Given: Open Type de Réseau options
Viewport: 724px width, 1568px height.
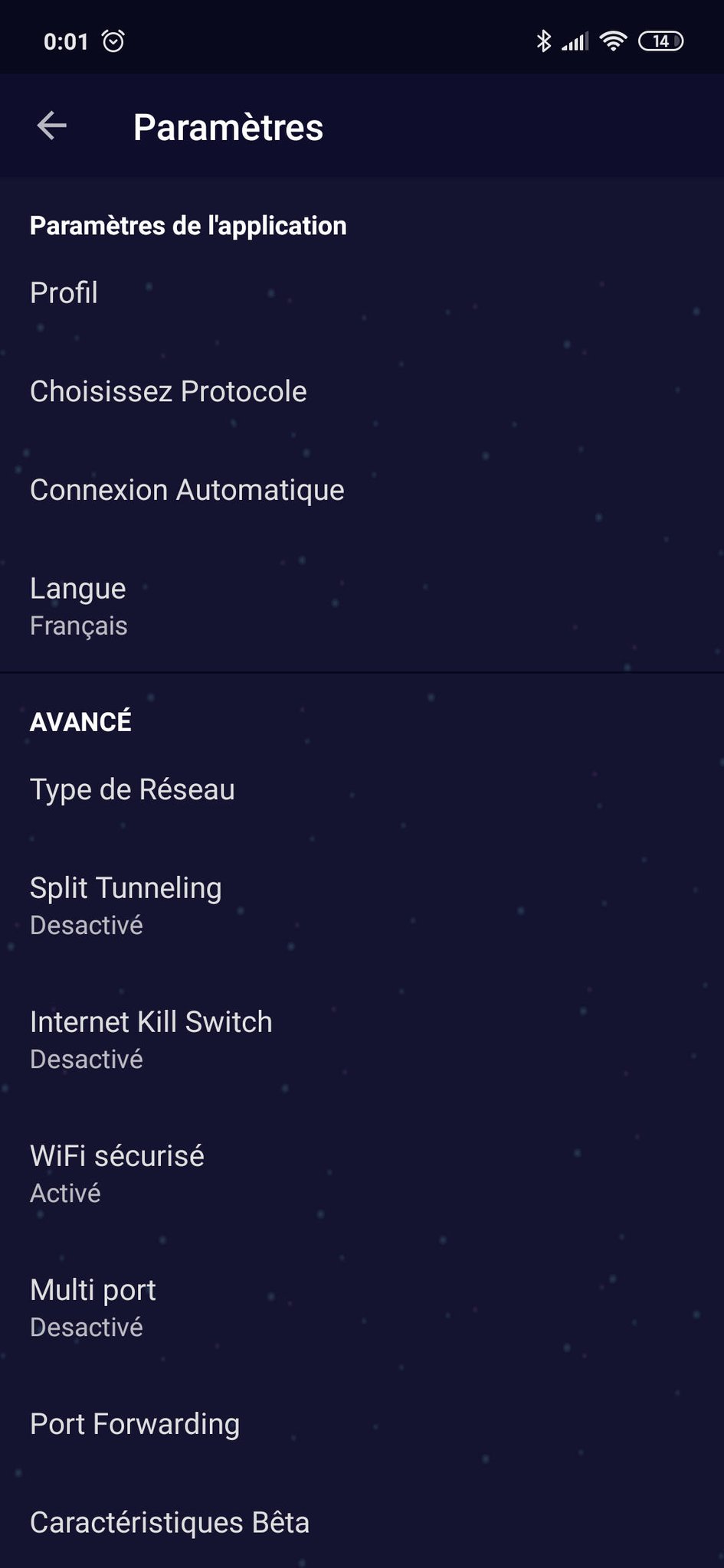Looking at the screenshot, I should click(132, 789).
